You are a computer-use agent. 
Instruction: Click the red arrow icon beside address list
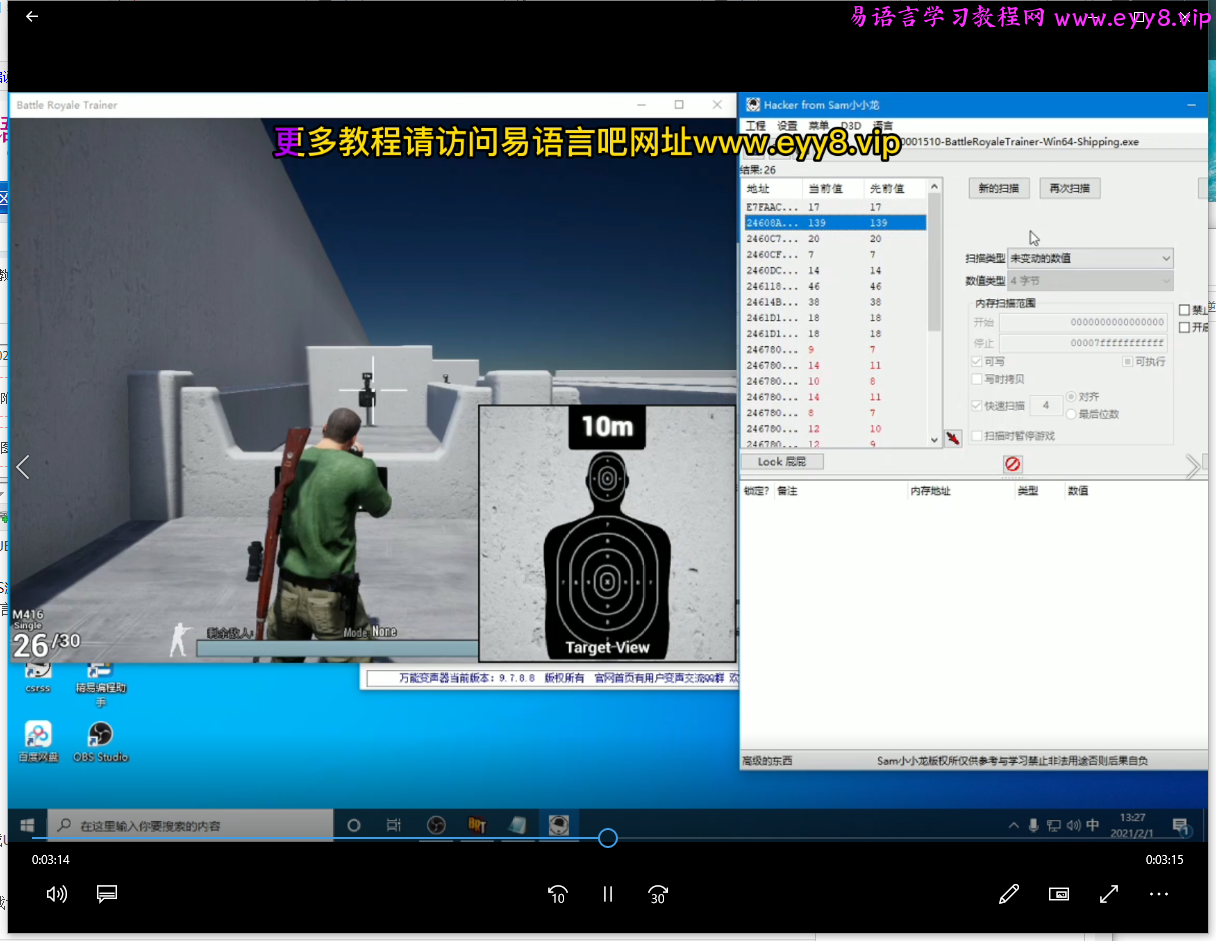[x=953, y=438]
